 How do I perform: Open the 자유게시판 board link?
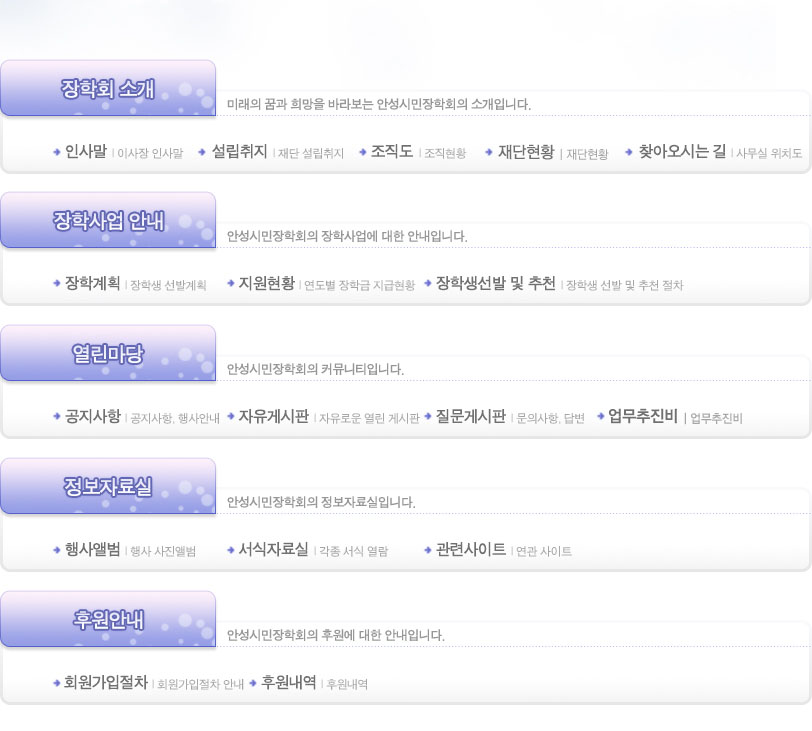[274, 417]
